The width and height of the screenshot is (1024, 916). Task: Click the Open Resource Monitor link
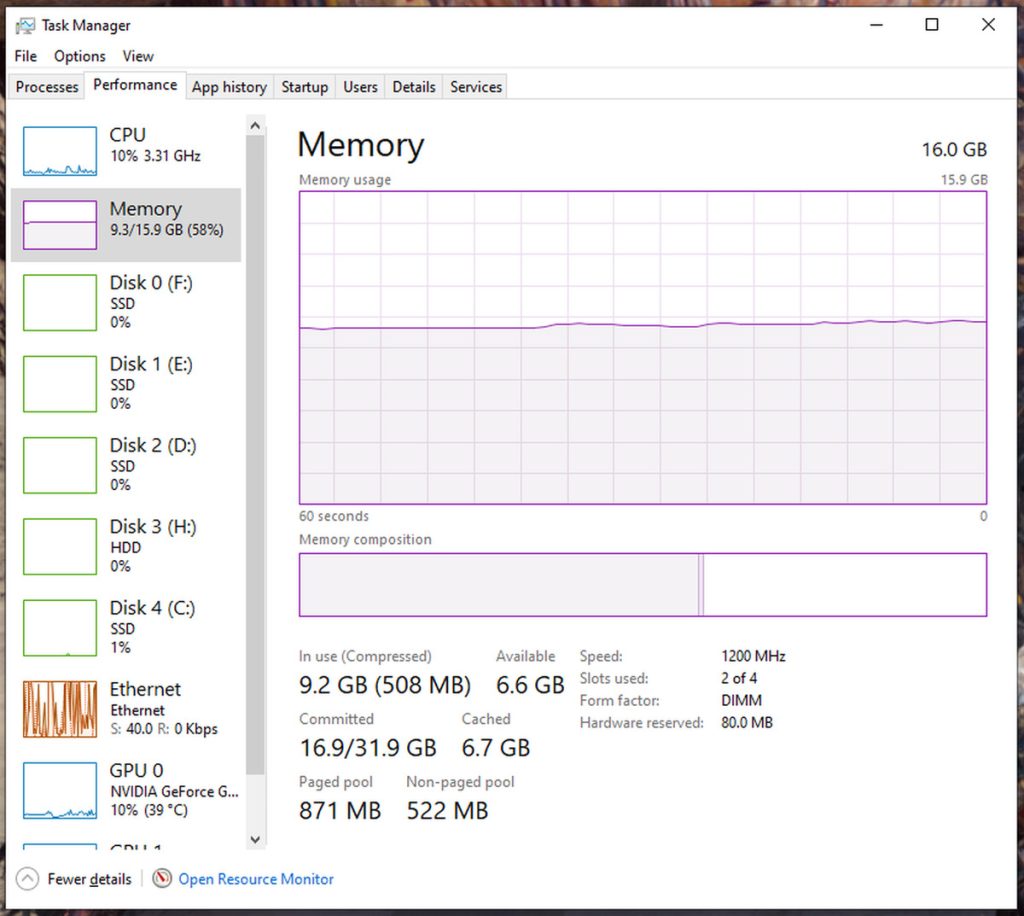tap(256, 879)
